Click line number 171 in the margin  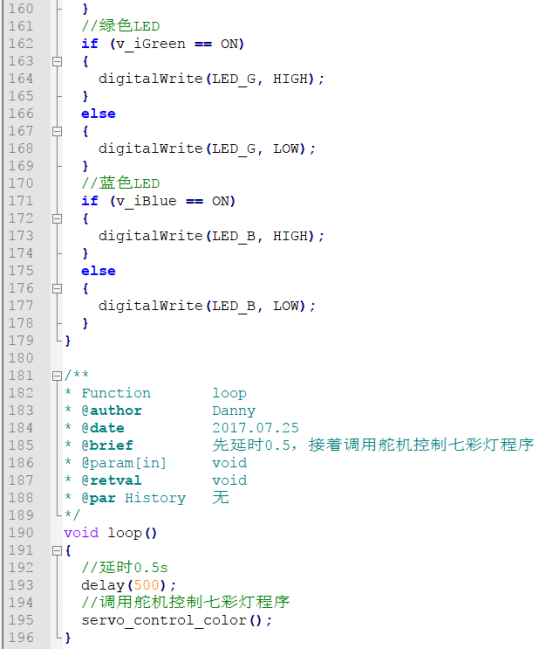click(21, 201)
